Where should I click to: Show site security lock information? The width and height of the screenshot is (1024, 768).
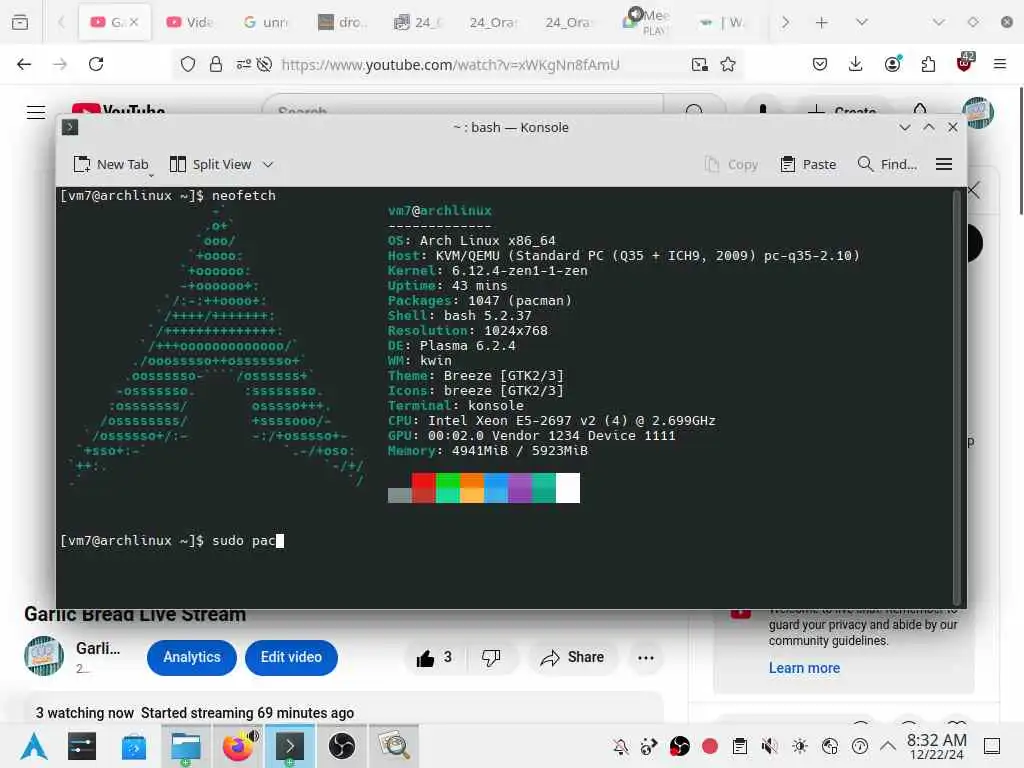pyautogui.click(x=216, y=64)
